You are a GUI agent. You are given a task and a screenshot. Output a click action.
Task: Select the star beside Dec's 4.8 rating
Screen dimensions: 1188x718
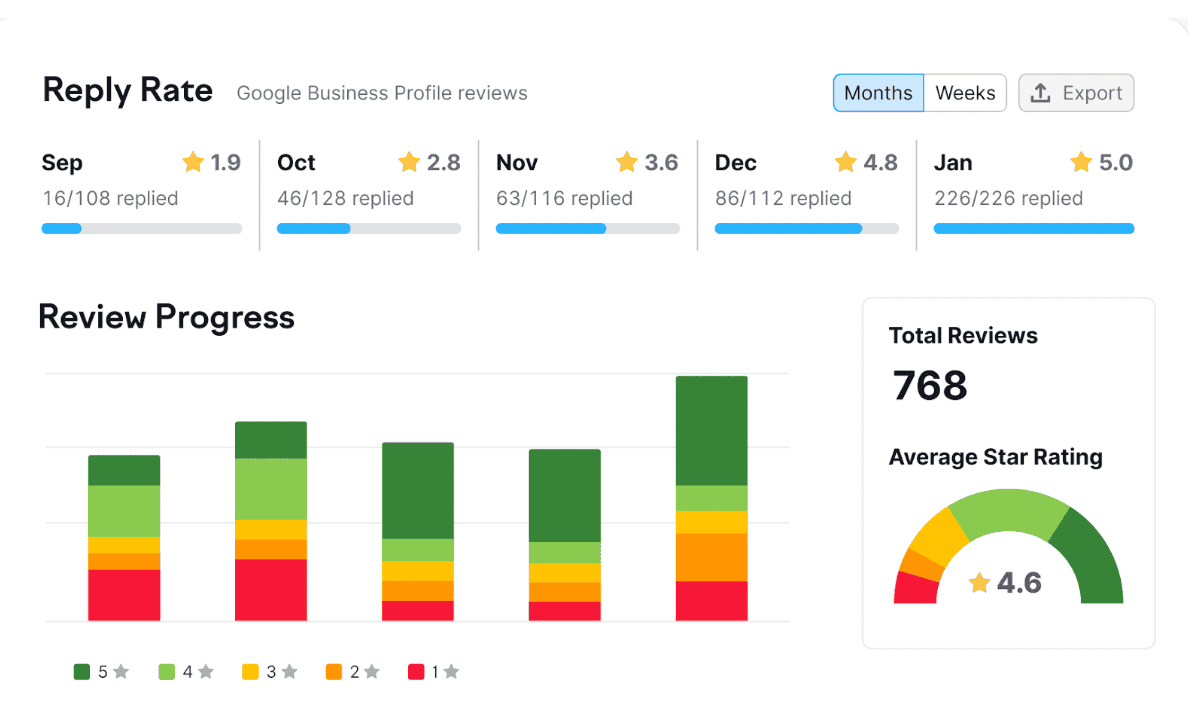845,161
